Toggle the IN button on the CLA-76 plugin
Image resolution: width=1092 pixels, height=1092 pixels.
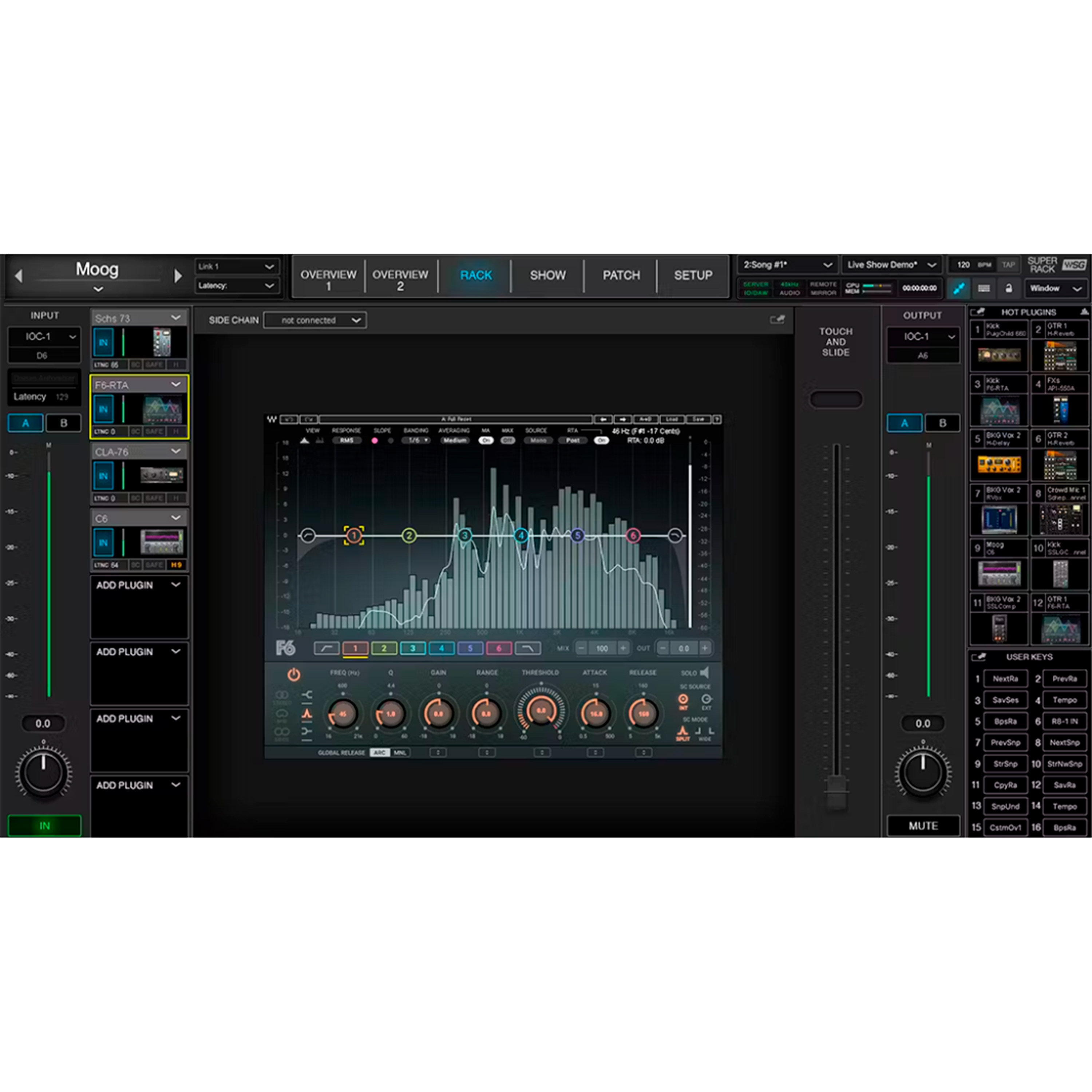103,476
